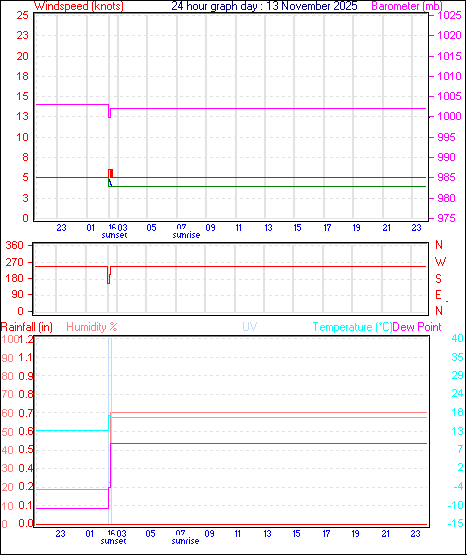
Task: Select the "24 hour graph day : 13 November 2025" heading
Action: tap(264, 6)
